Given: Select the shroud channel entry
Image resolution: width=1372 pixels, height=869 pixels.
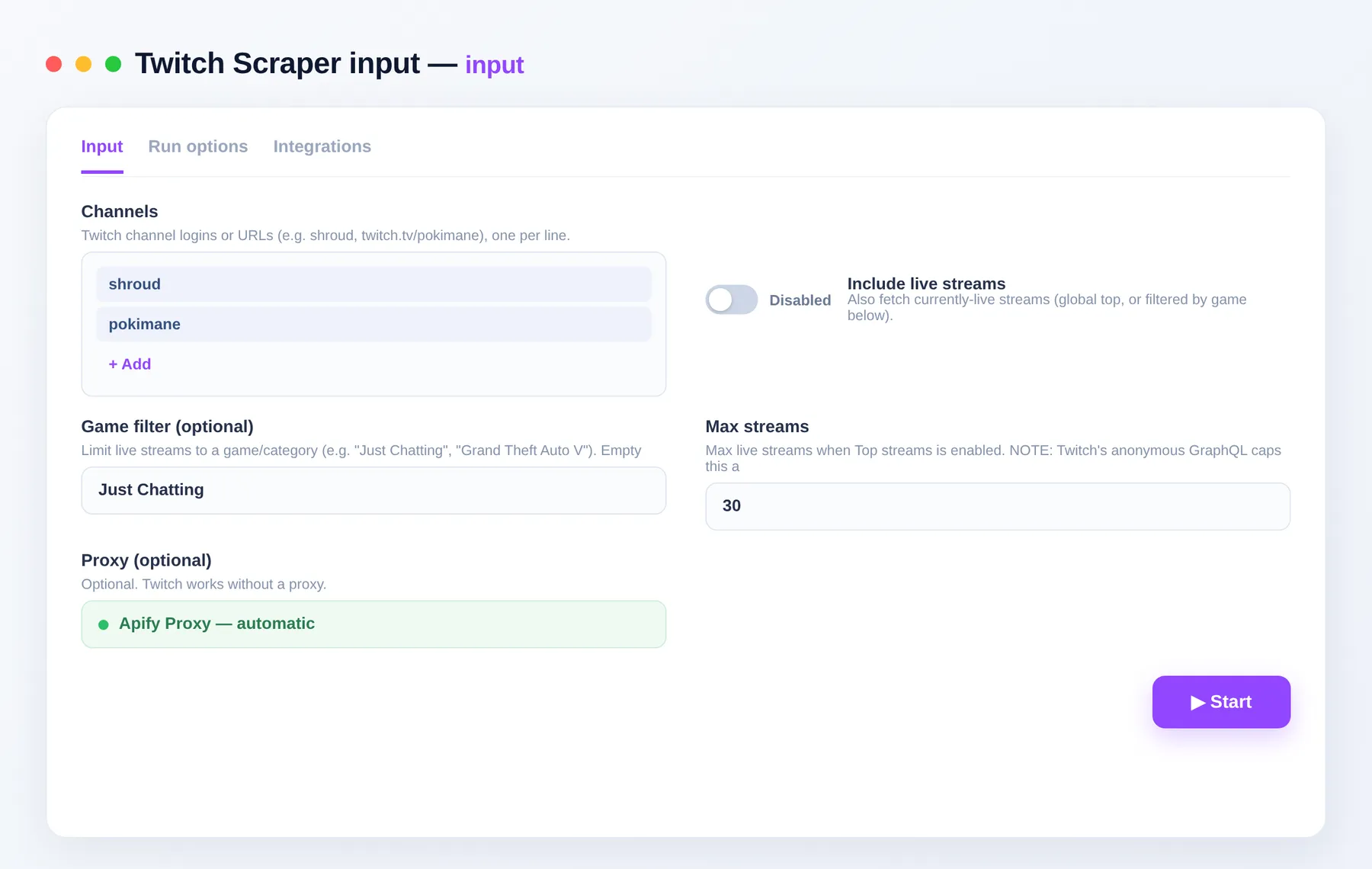Looking at the screenshot, I should [373, 284].
